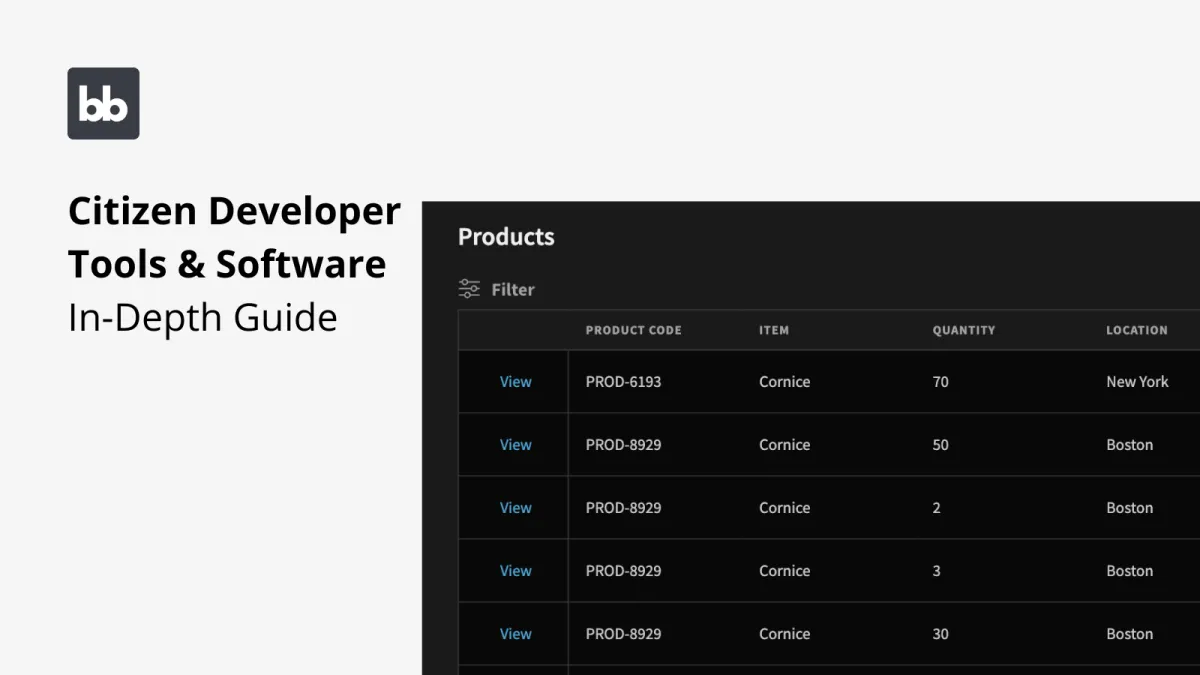This screenshot has width=1200, height=675.
Task: Click the quantity value 30
Action: (940, 633)
